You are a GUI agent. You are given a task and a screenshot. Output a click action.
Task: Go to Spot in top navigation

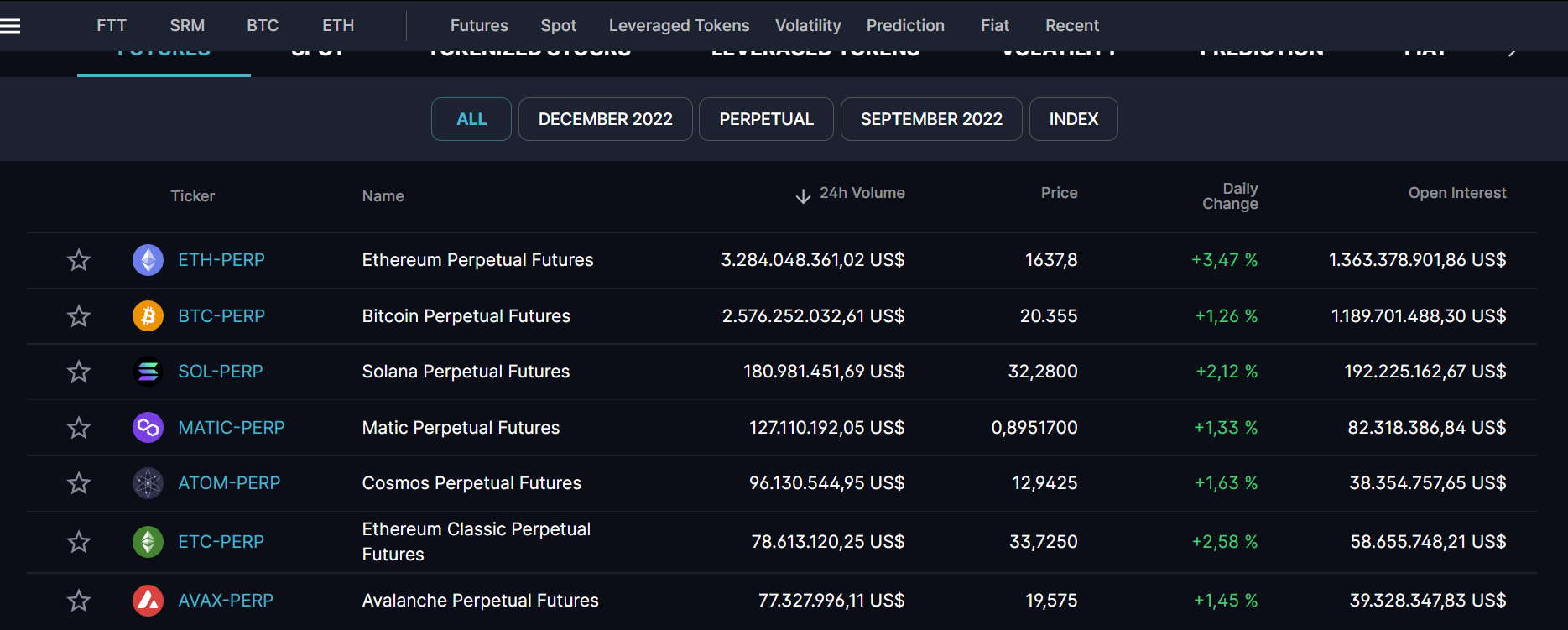(x=558, y=26)
